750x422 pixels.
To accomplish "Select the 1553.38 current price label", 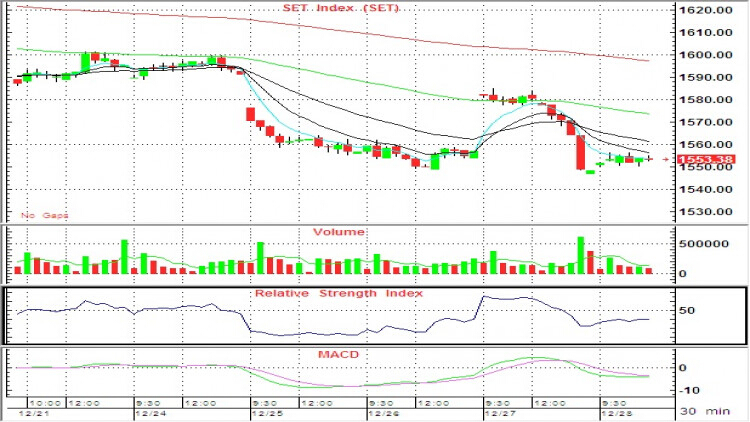I will 706,159.
